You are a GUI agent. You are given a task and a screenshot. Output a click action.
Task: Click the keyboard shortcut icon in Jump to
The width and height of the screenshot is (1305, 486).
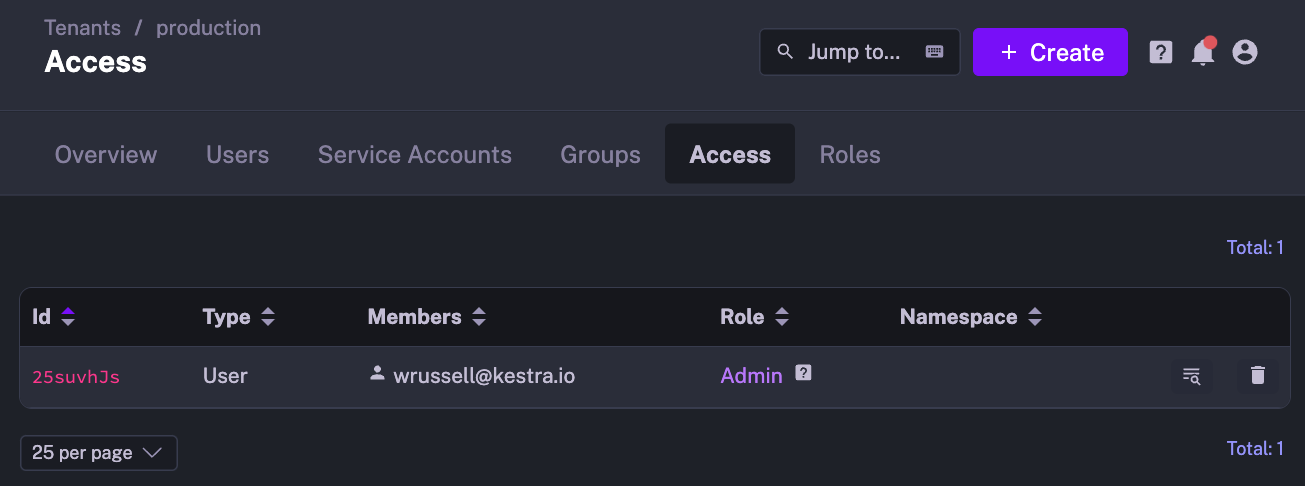934,52
